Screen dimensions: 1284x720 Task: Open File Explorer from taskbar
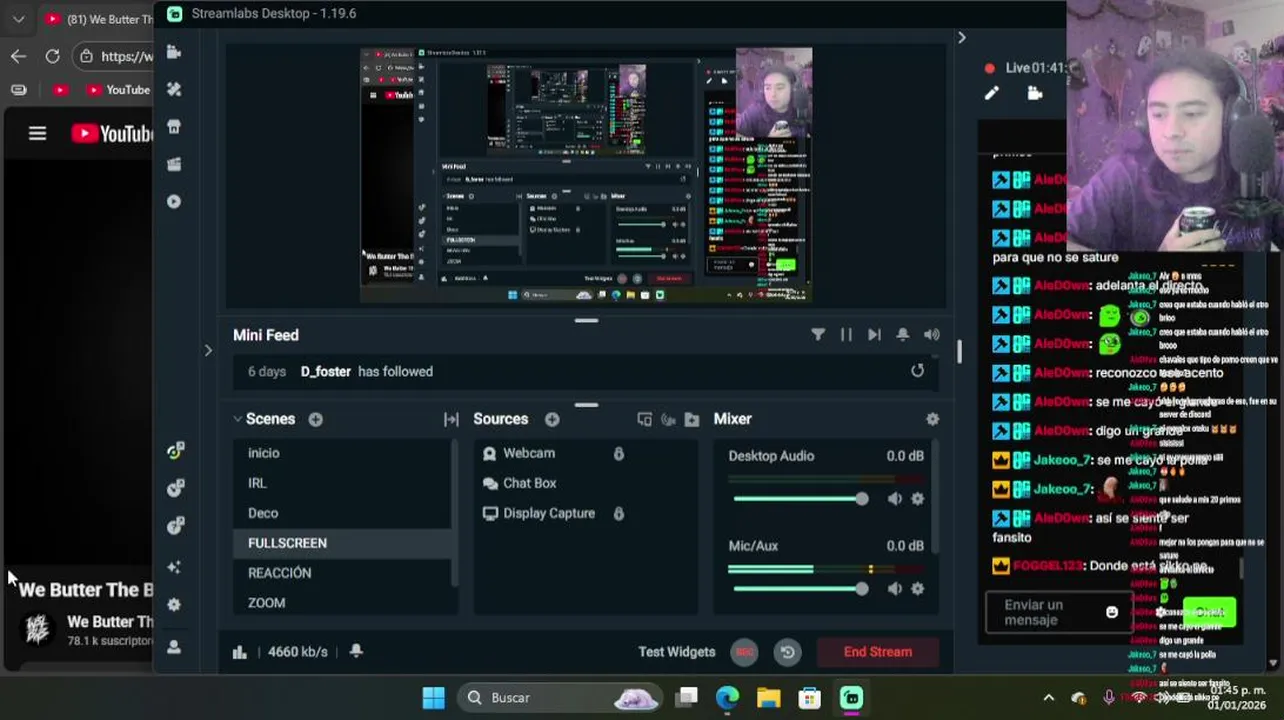(x=768, y=698)
